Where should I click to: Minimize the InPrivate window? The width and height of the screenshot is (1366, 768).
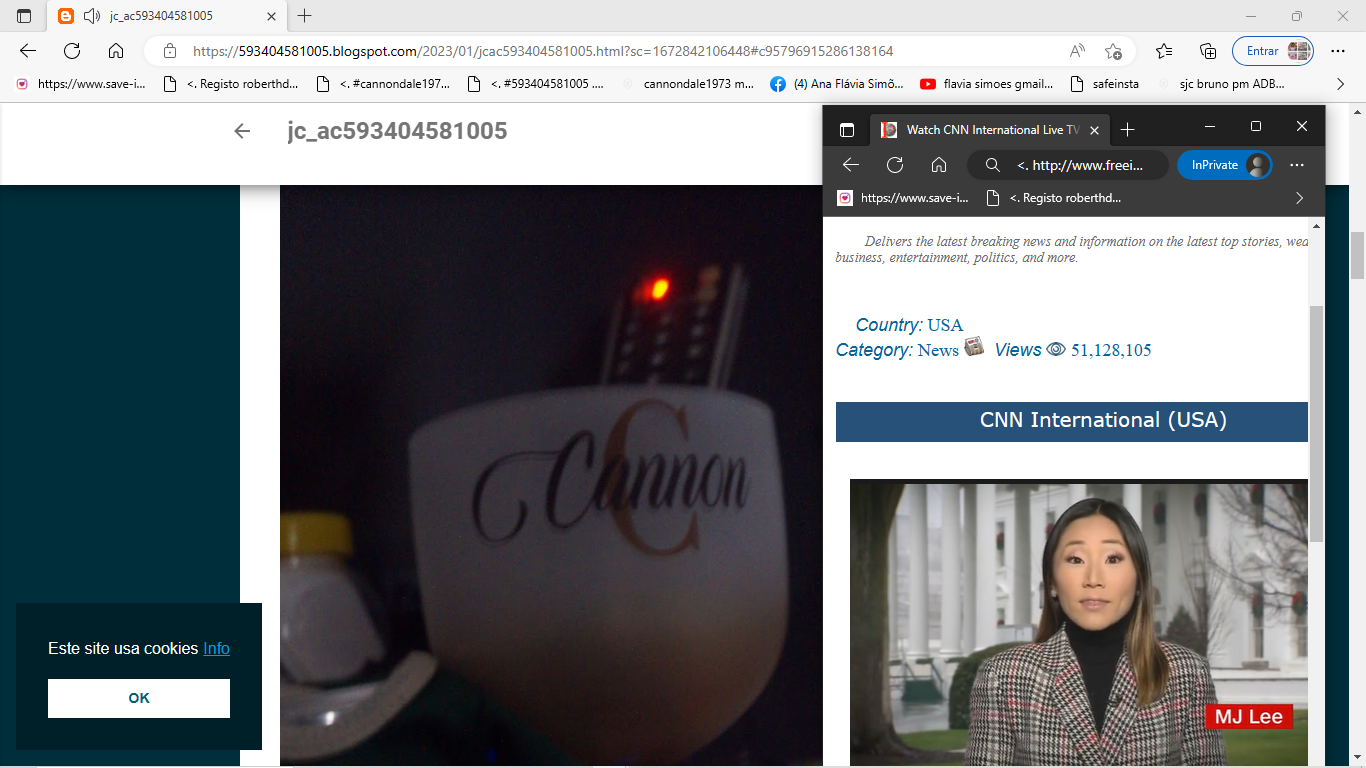tap(1210, 127)
